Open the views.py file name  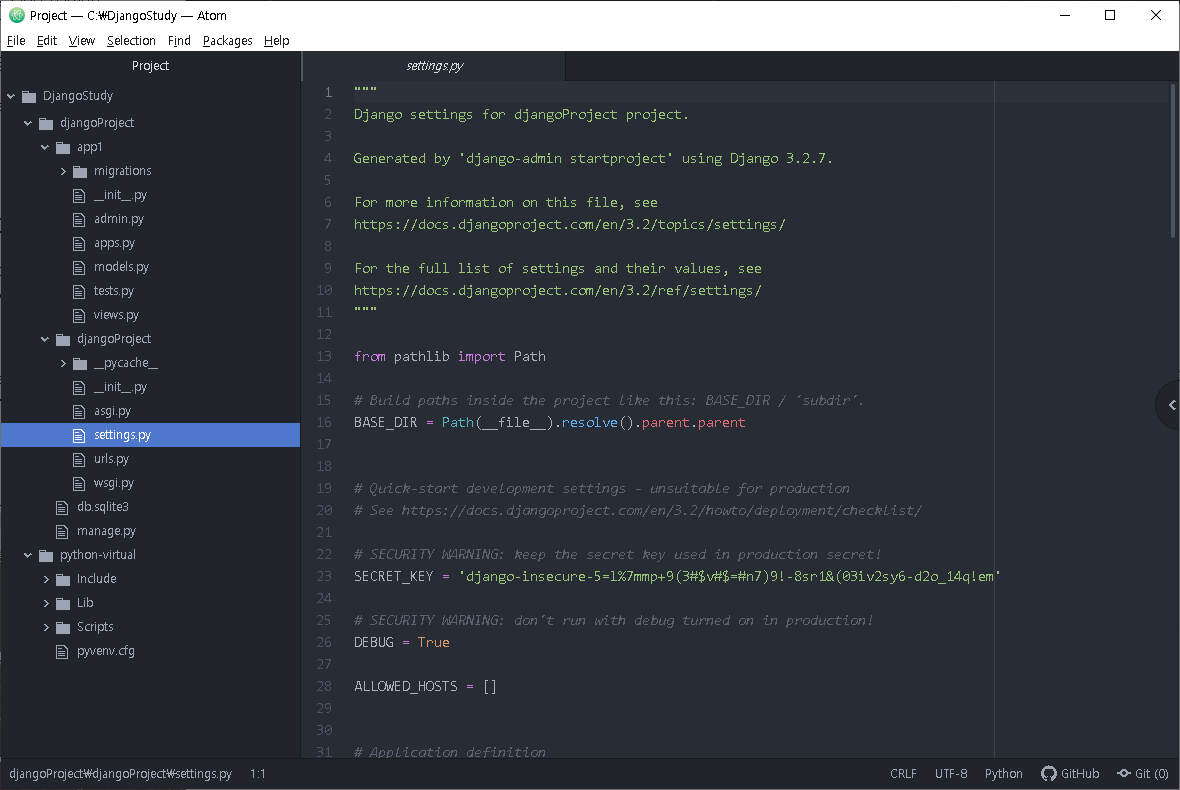(x=116, y=315)
